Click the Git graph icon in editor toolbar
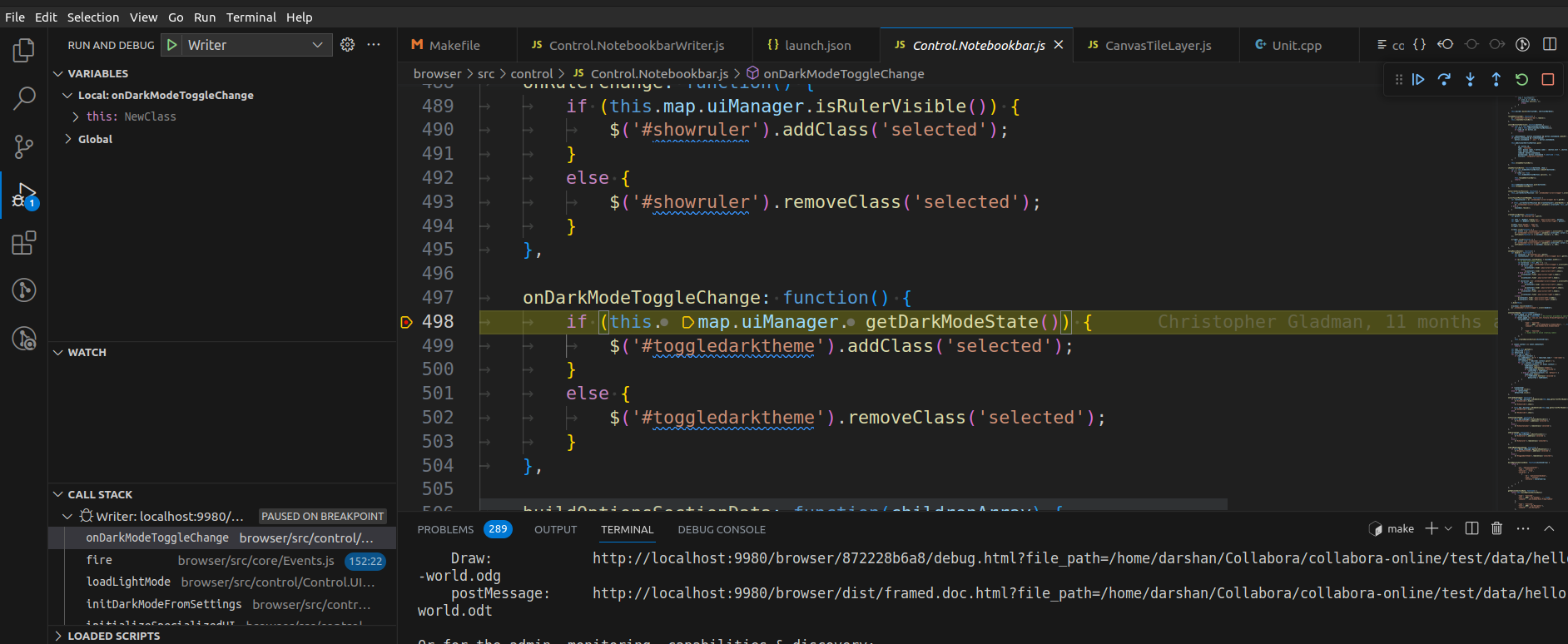The height and width of the screenshot is (644, 1568). tap(1523, 45)
